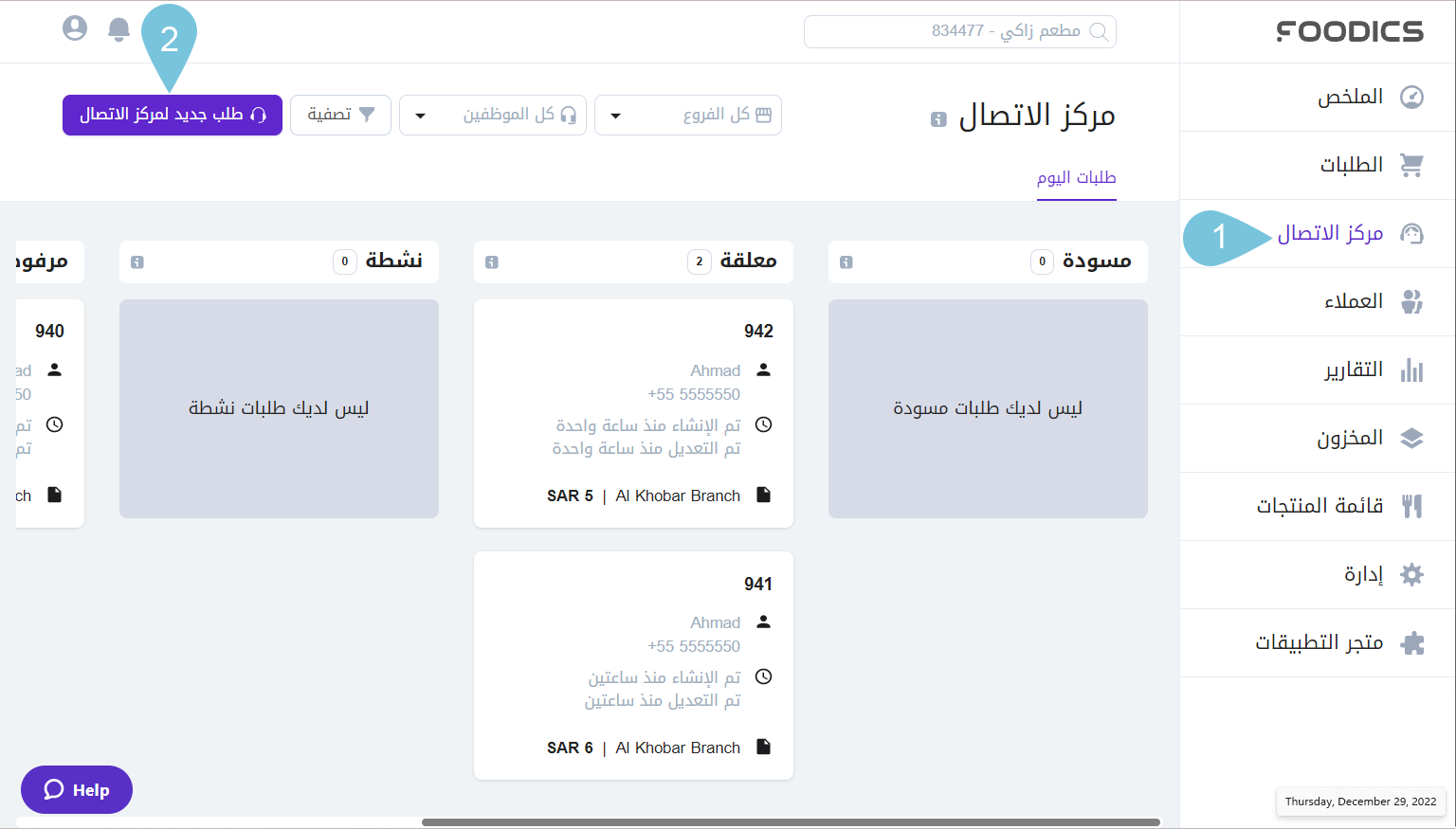Click the info icon on the معلقة column
Image resolution: width=1456 pixels, height=829 pixels.
[x=492, y=261]
